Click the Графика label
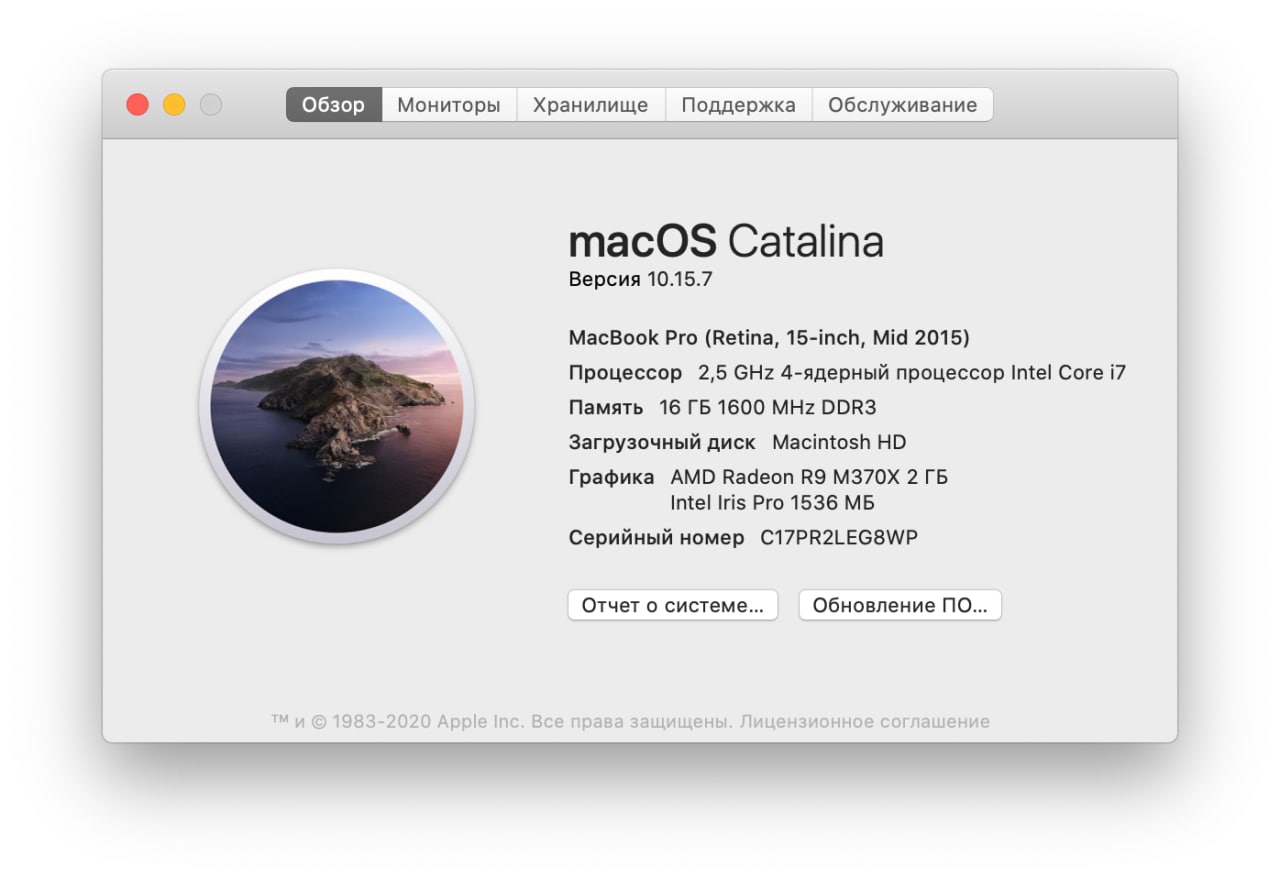The height and width of the screenshot is (878, 1280). [611, 478]
